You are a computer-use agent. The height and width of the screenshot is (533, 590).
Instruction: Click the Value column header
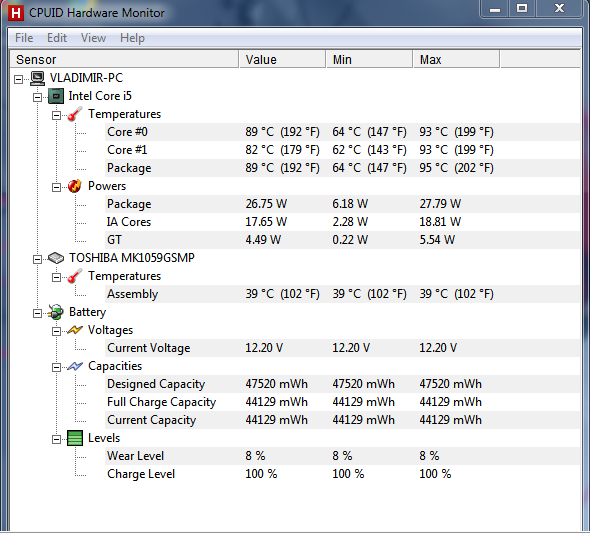(282, 59)
